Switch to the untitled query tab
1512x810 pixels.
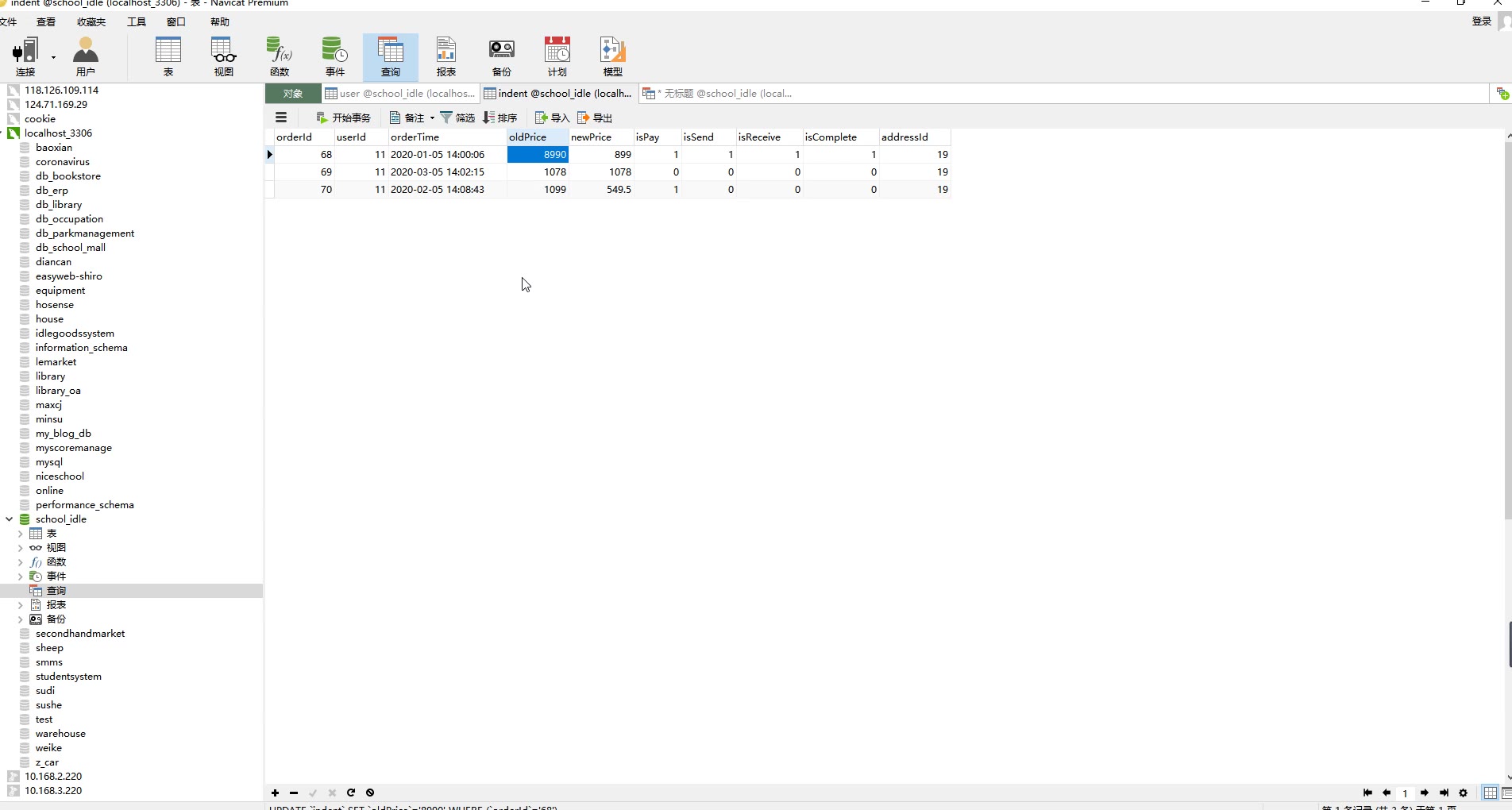coord(719,94)
